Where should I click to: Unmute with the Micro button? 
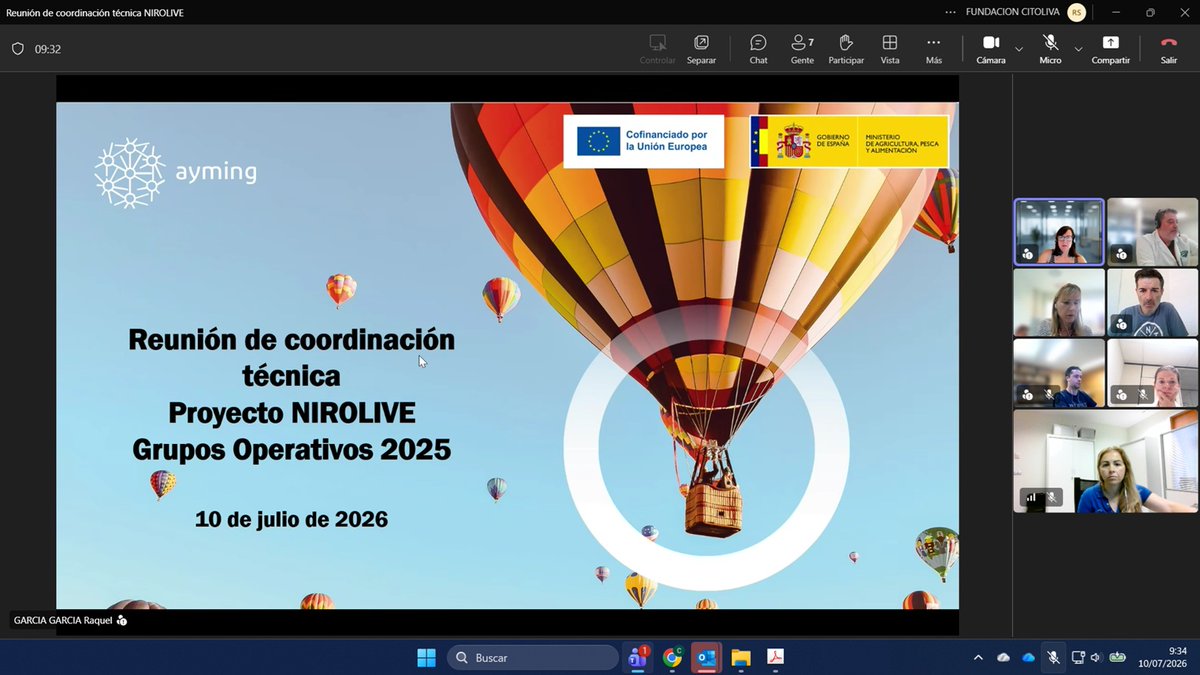(x=1050, y=49)
